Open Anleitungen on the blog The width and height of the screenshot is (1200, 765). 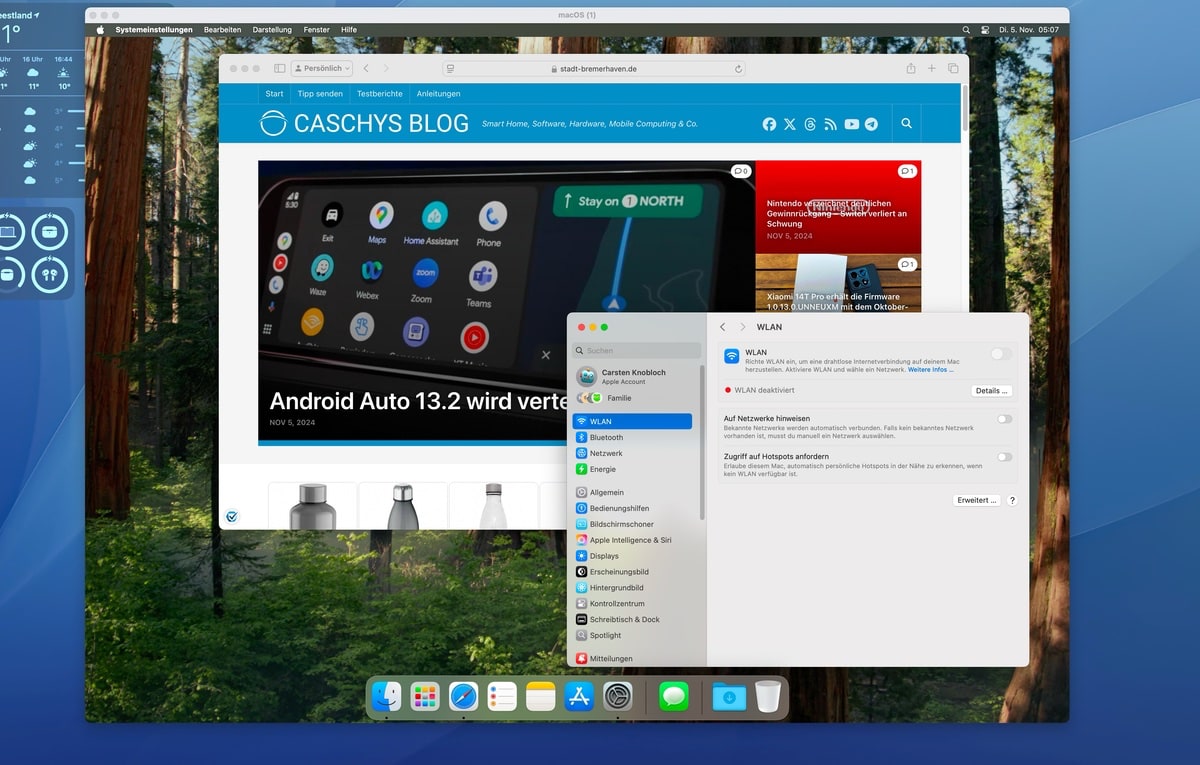point(438,94)
